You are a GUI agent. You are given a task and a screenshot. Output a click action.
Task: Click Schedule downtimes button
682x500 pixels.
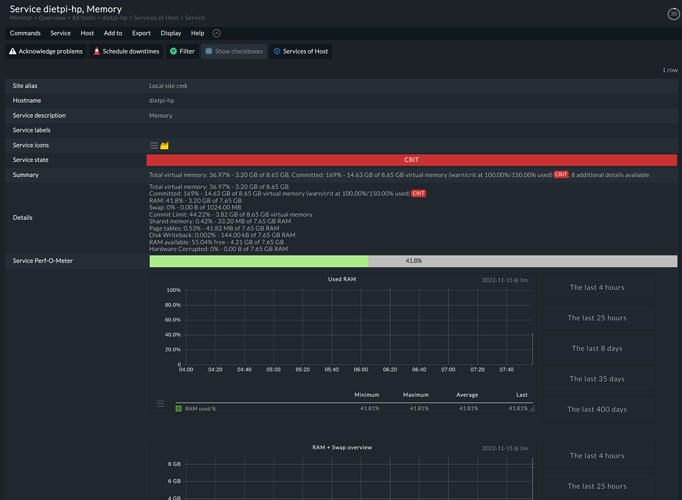pos(126,51)
